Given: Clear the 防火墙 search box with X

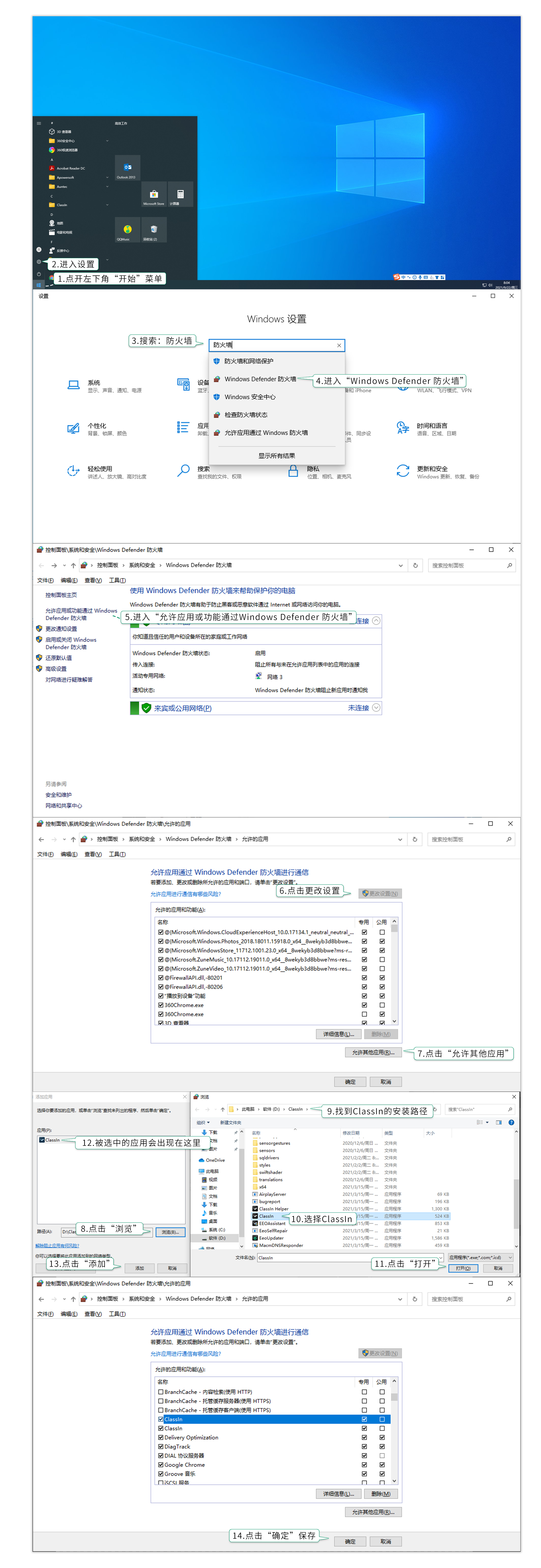Looking at the screenshot, I should pyautogui.click(x=339, y=345).
